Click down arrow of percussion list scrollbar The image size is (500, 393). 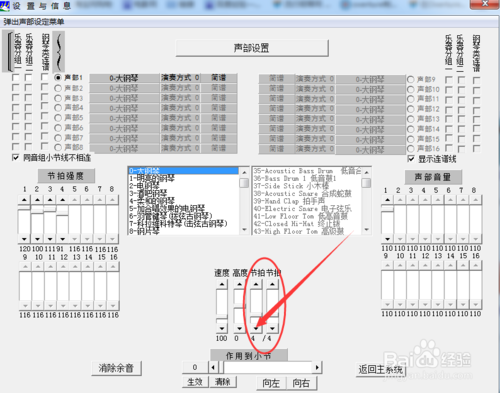click(x=366, y=229)
